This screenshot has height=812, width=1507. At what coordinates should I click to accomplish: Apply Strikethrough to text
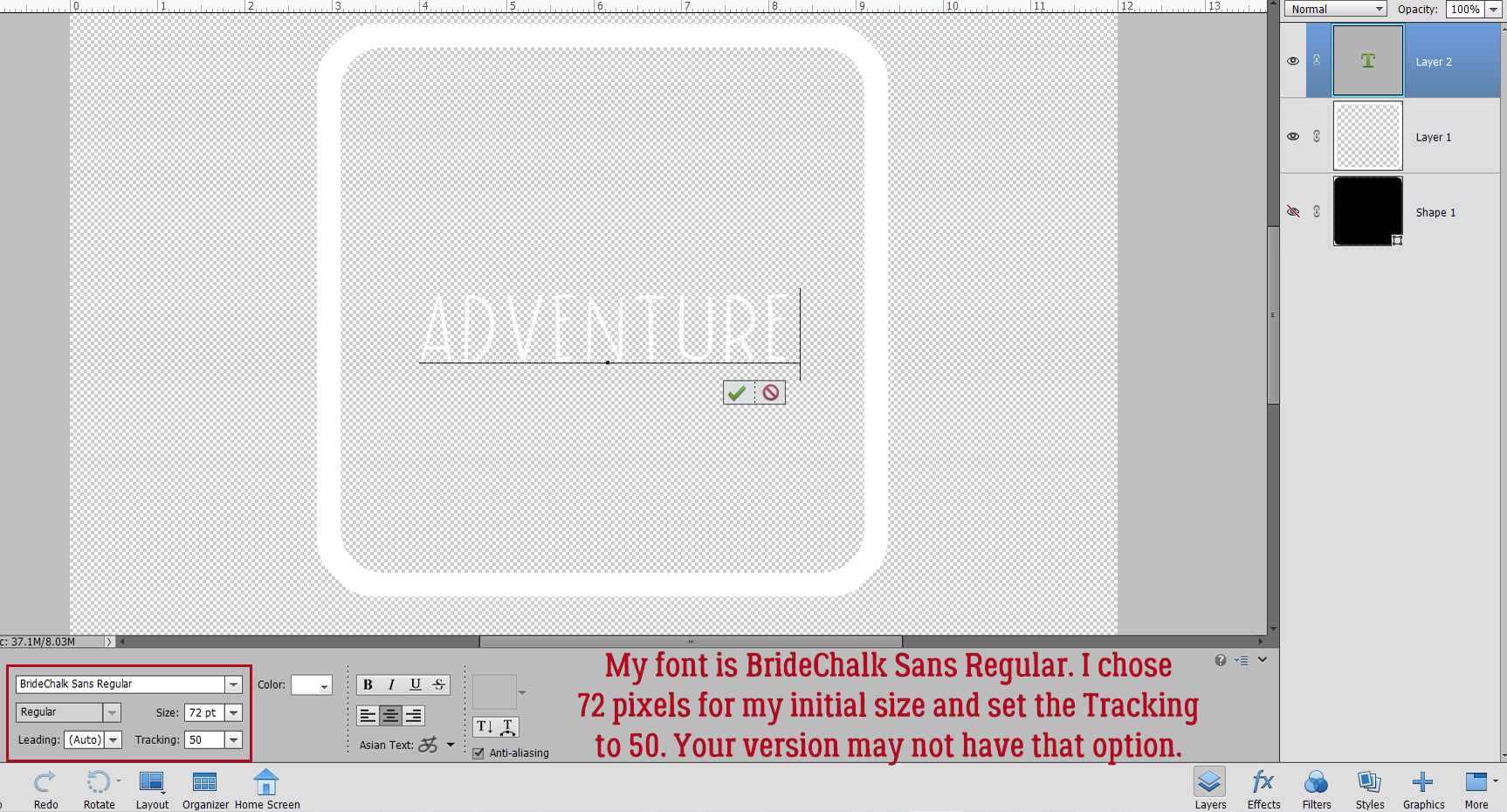[438, 685]
